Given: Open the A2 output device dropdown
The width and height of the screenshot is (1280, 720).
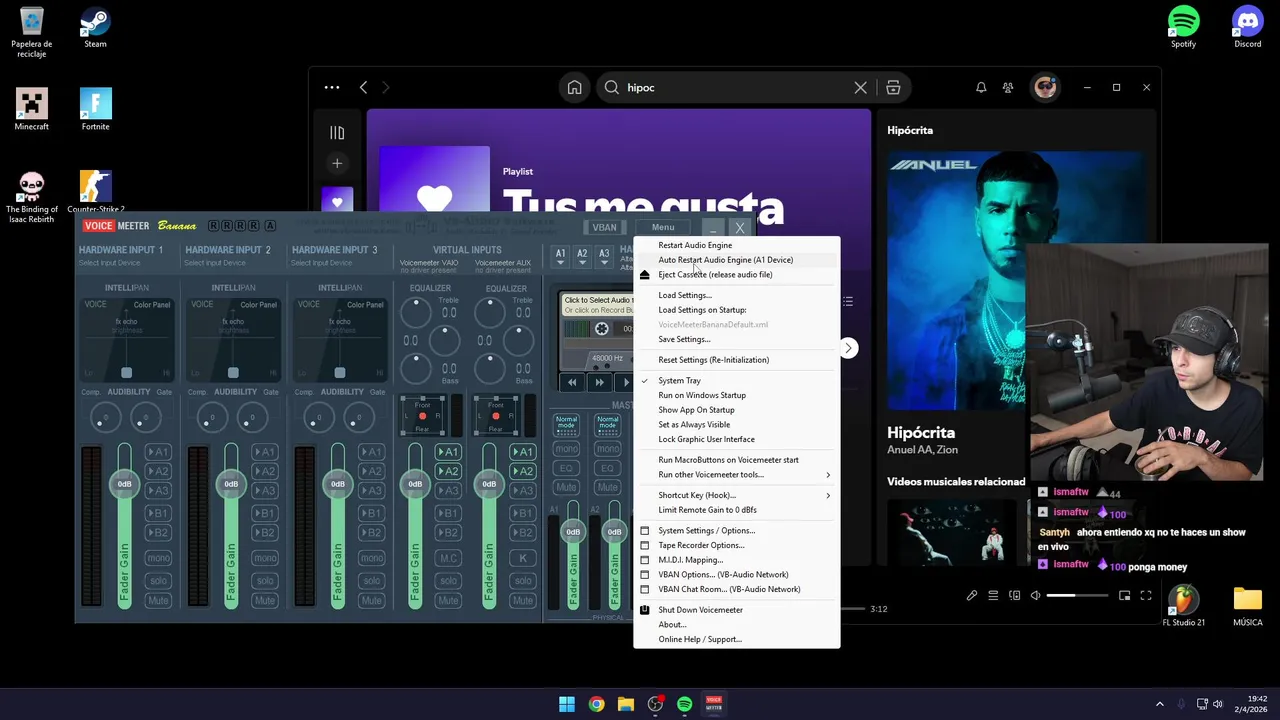Looking at the screenshot, I should 582,257.
